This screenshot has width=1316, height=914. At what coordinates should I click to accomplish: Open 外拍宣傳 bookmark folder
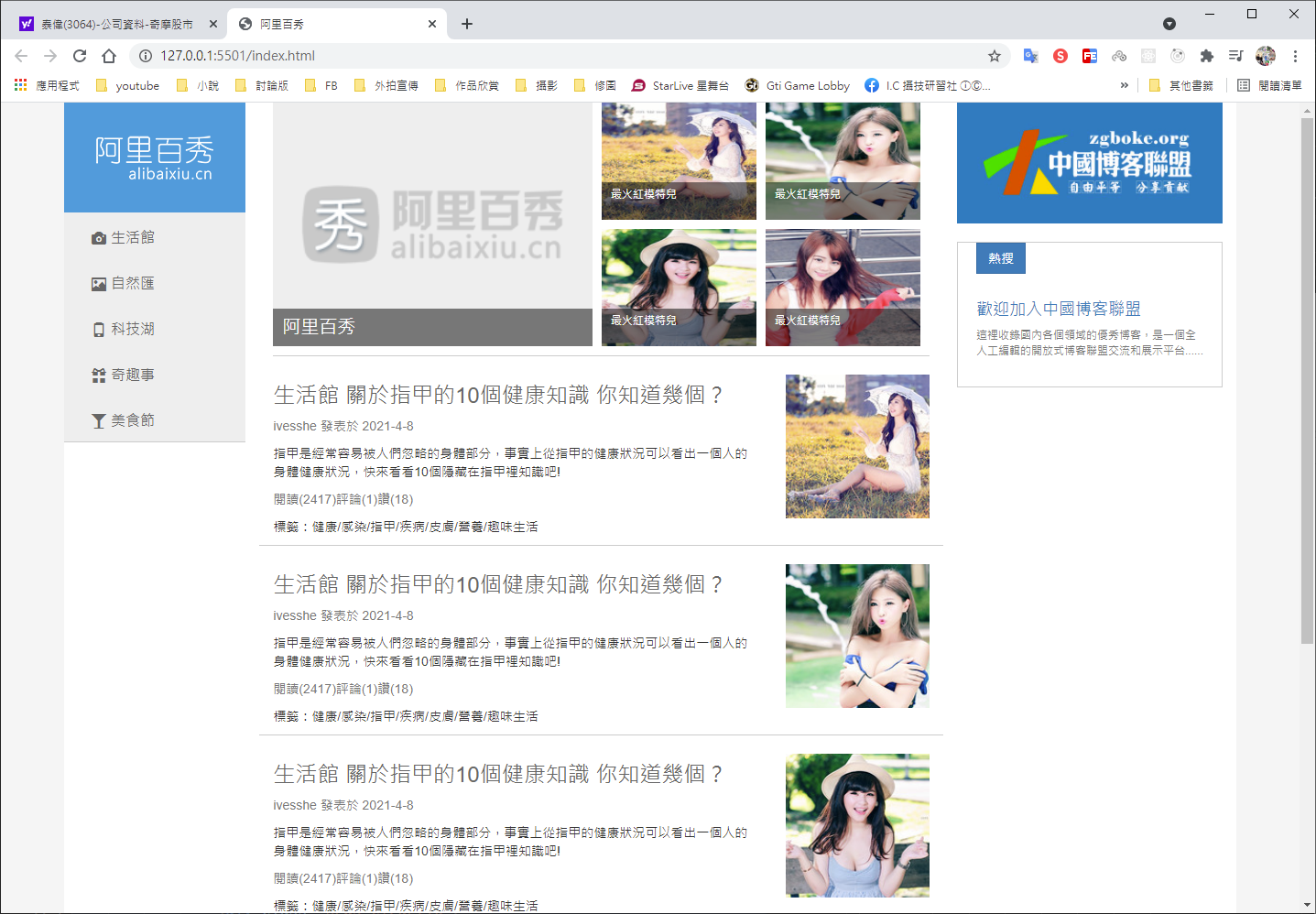click(x=386, y=85)
